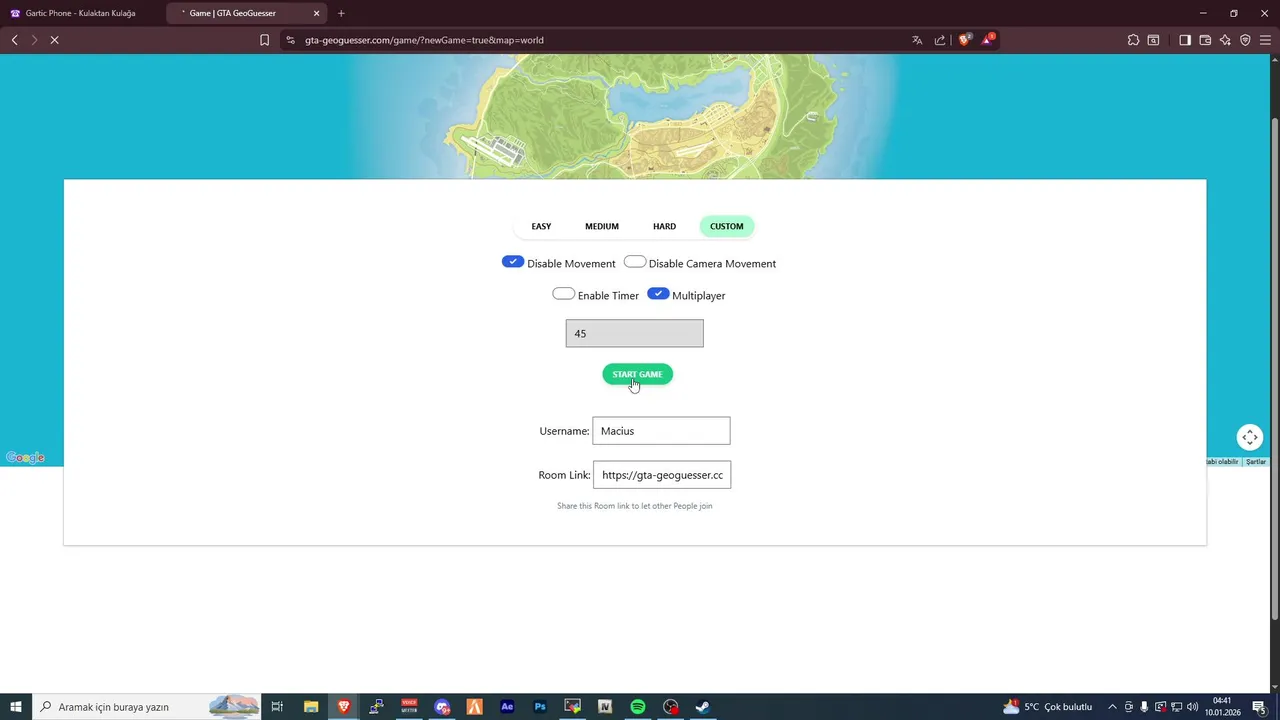
Task: Toggle the browser sidebar panel icon
Action: [x=1185, y=40]
